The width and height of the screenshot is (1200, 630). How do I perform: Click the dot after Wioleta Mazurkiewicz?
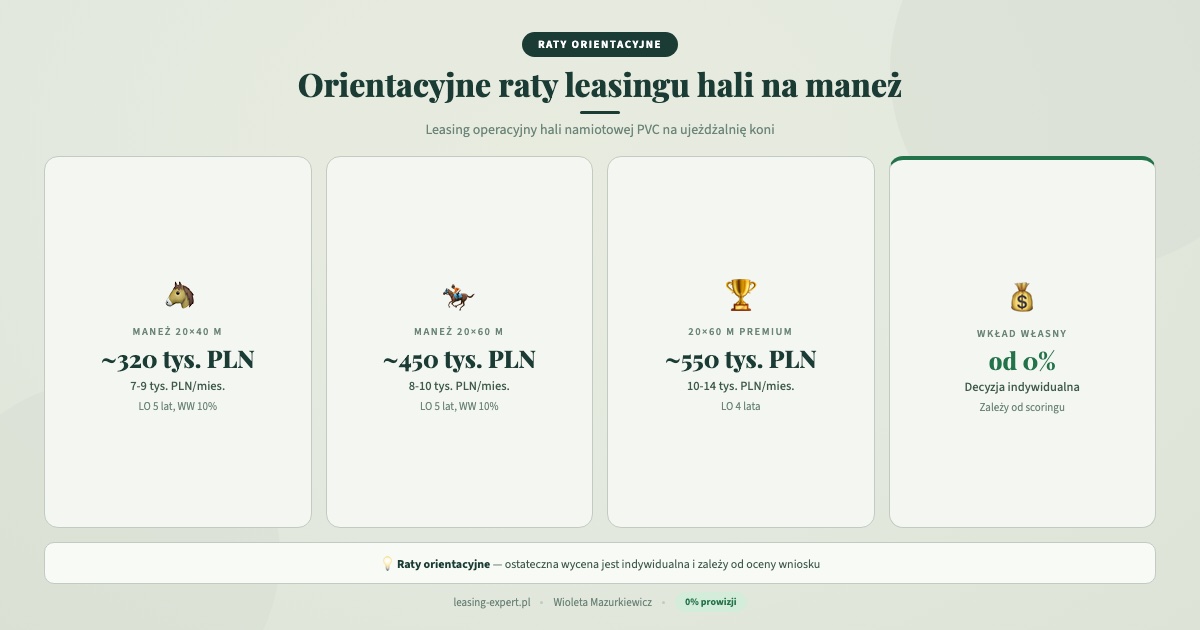(665, 603)
